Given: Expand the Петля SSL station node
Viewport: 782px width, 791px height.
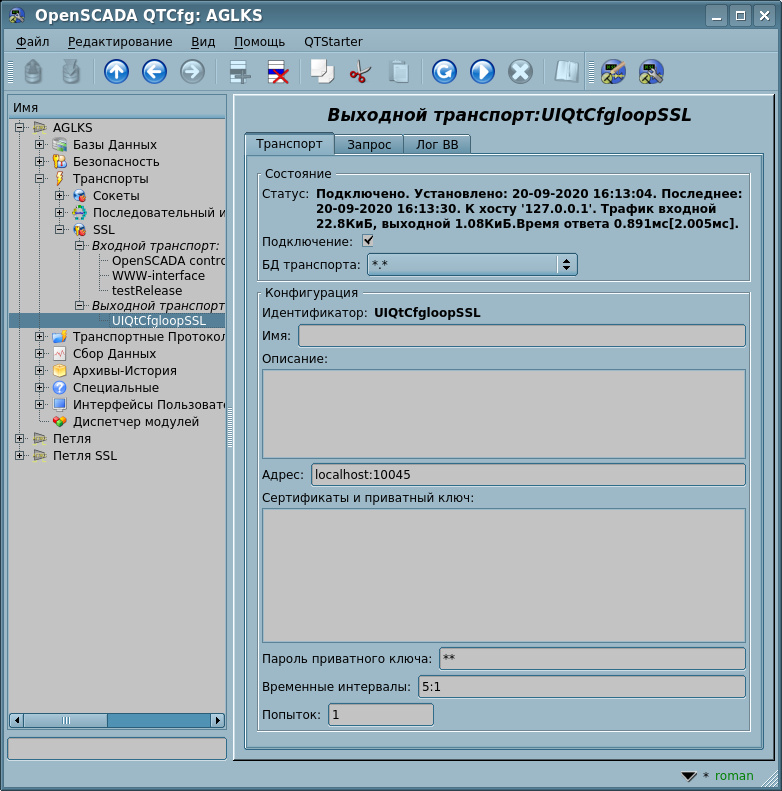Looking at the screenshot, I should (x=19, y=456).
